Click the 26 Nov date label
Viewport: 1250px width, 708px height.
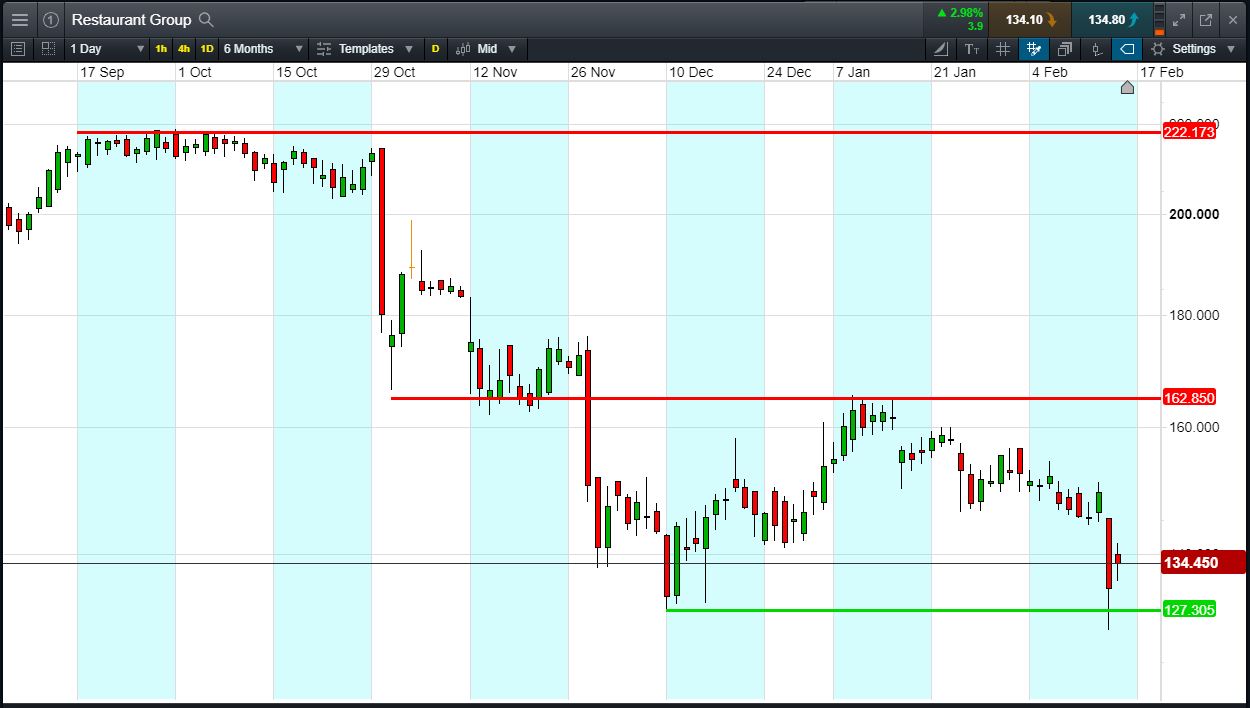[x=593, y=72]
